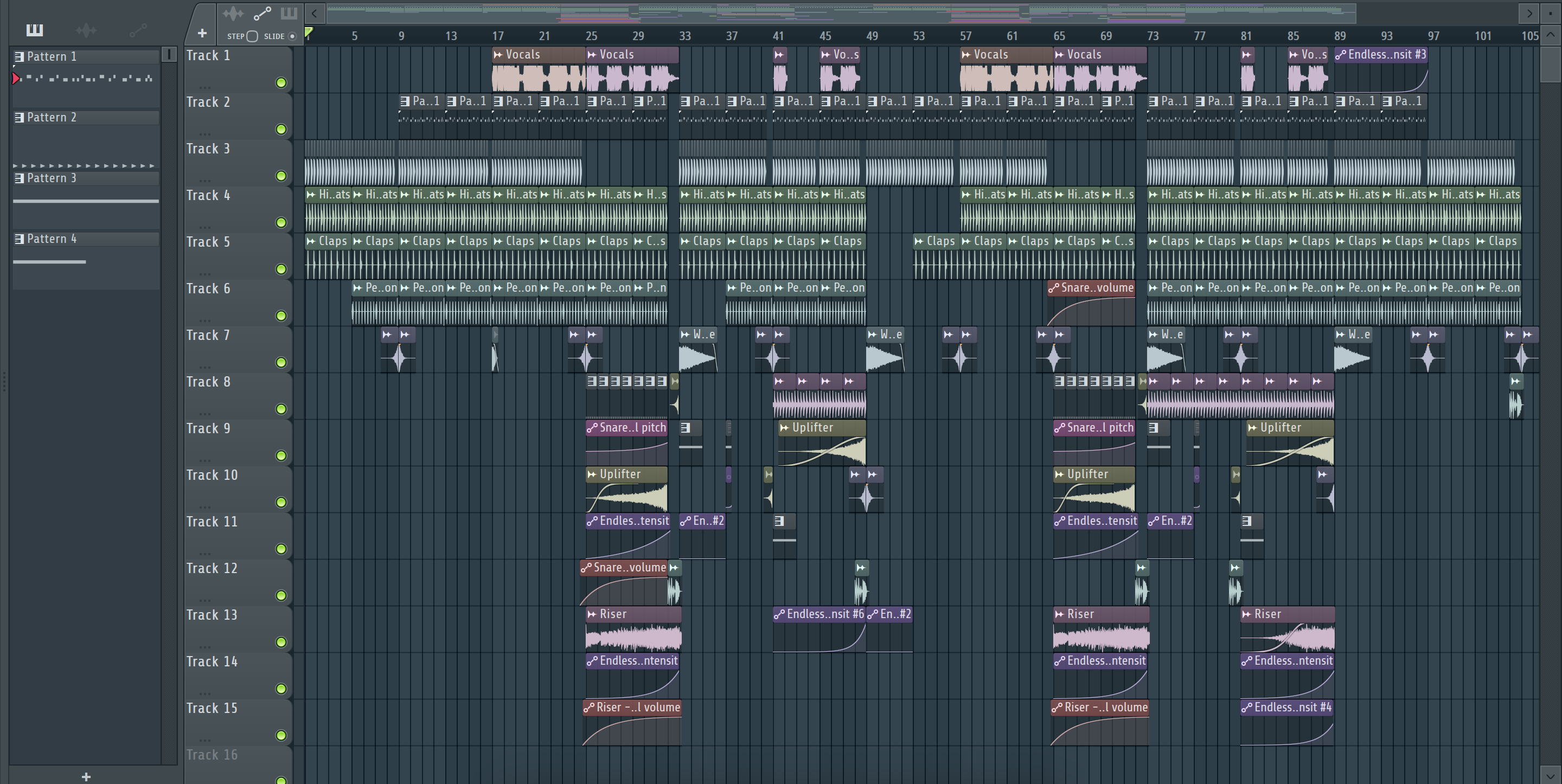Mute Track 6 using its green LED
1562x784 pixels.
point(281,316)
